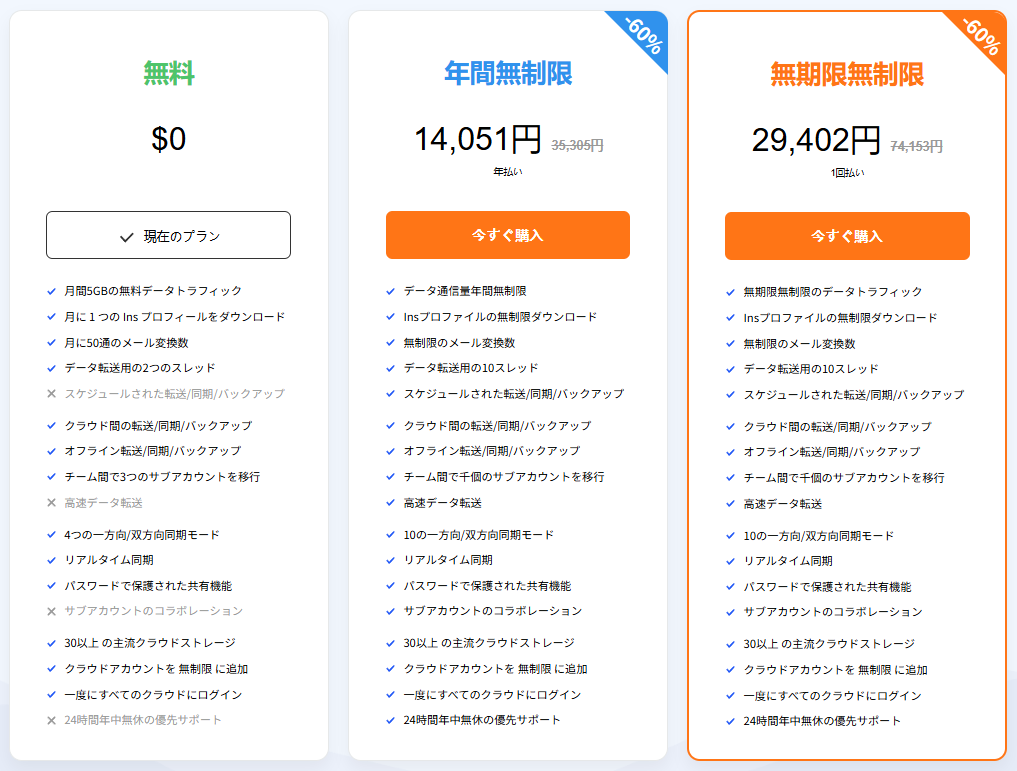Select the green 無料 plan heading
The width and height of the screenshot is (1017, 771).
[168, 73]
